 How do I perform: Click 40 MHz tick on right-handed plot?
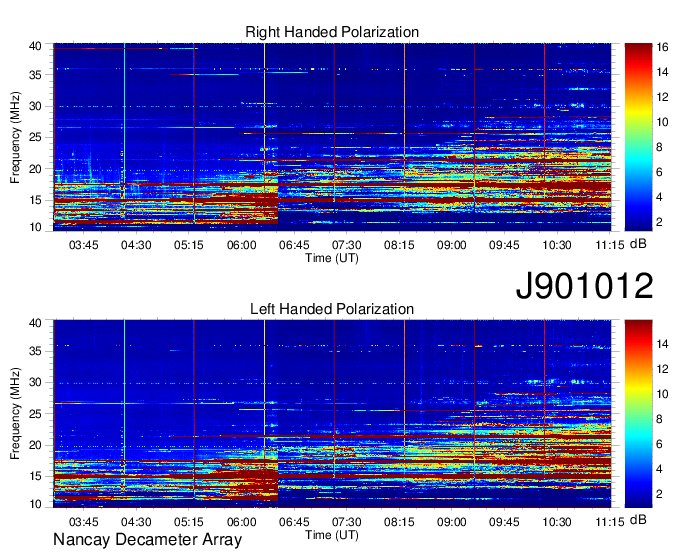click(36, 46)
